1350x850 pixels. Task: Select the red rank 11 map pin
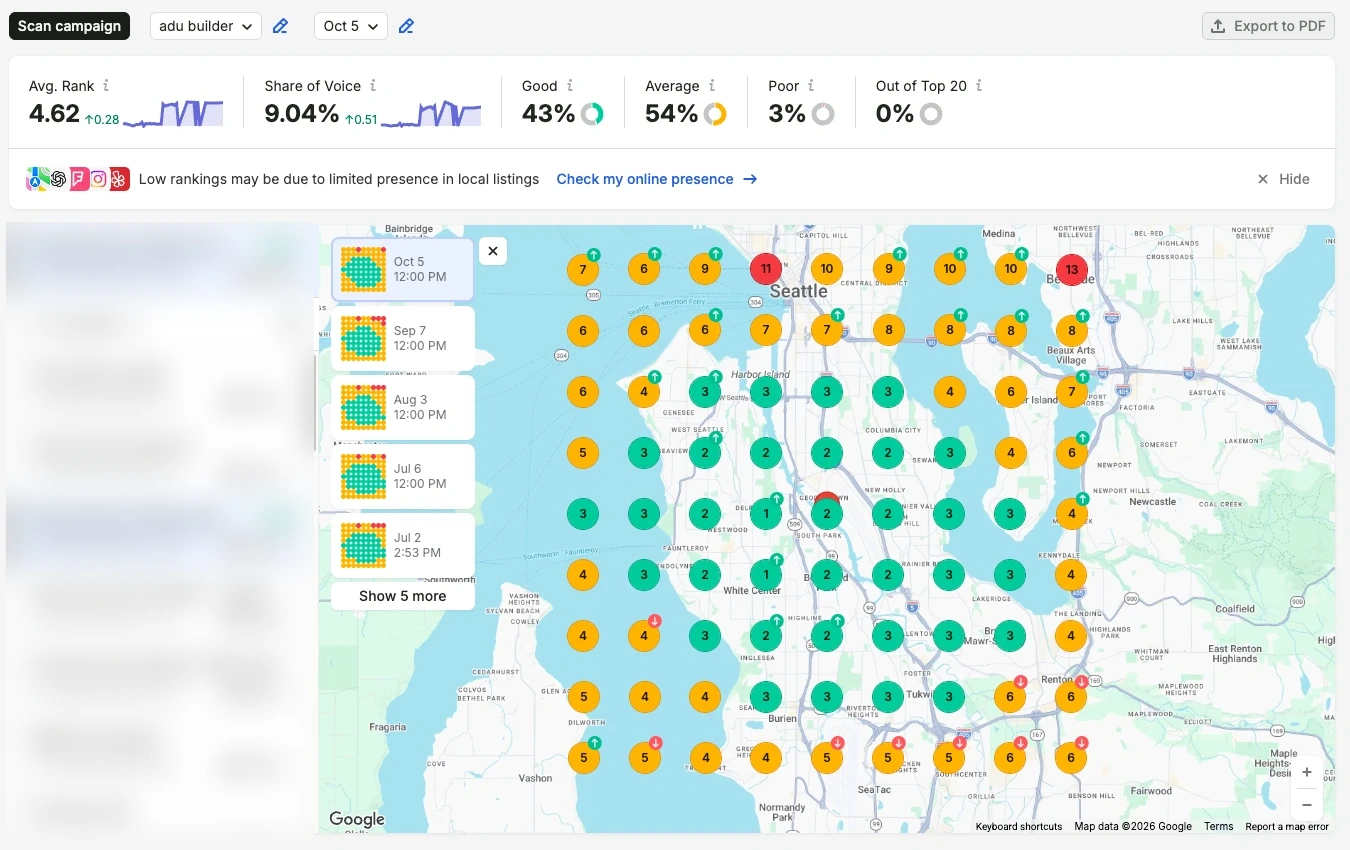tap(766, 269)
